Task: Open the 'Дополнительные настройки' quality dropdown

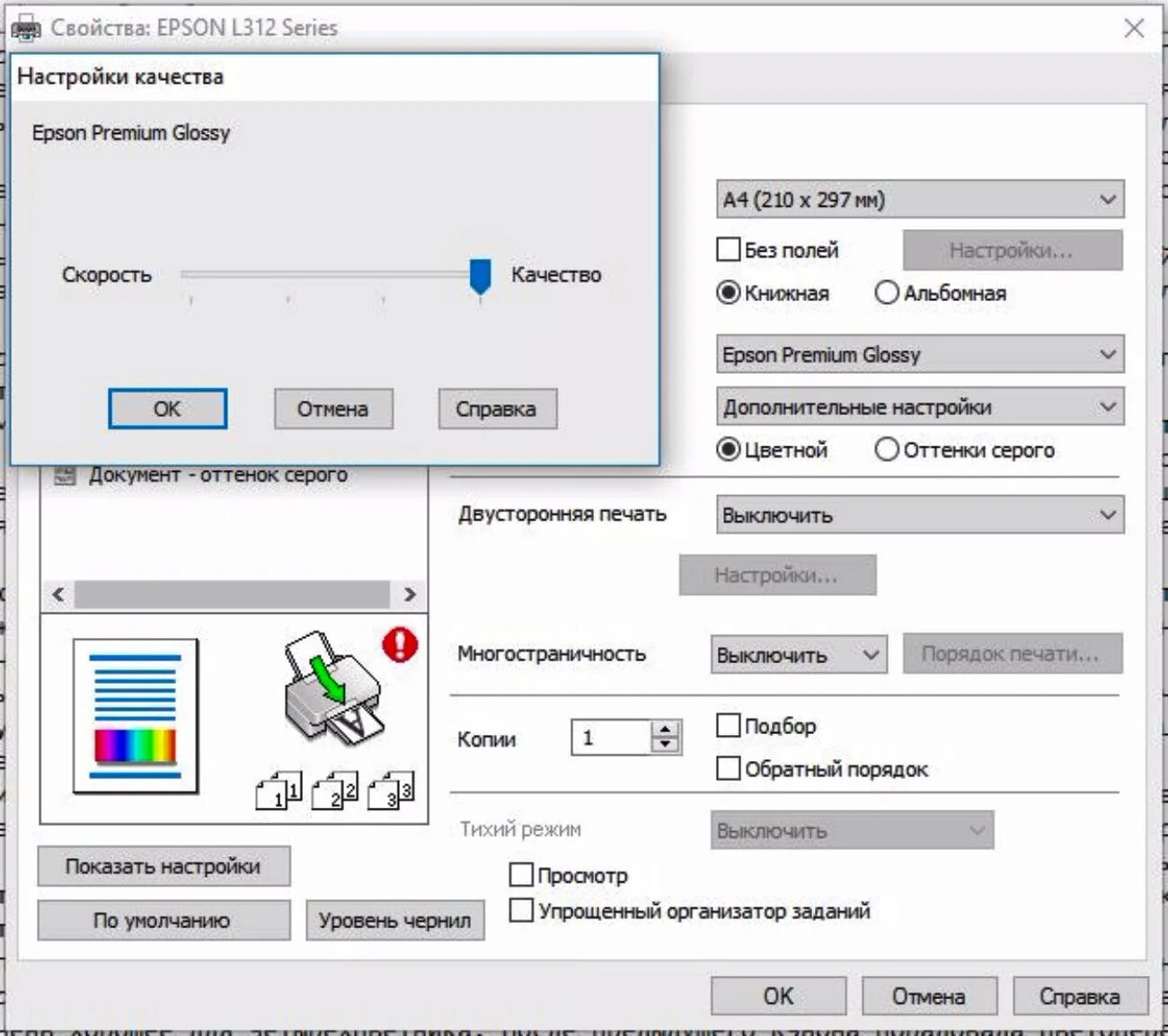Action: click(x=920, y=407)
